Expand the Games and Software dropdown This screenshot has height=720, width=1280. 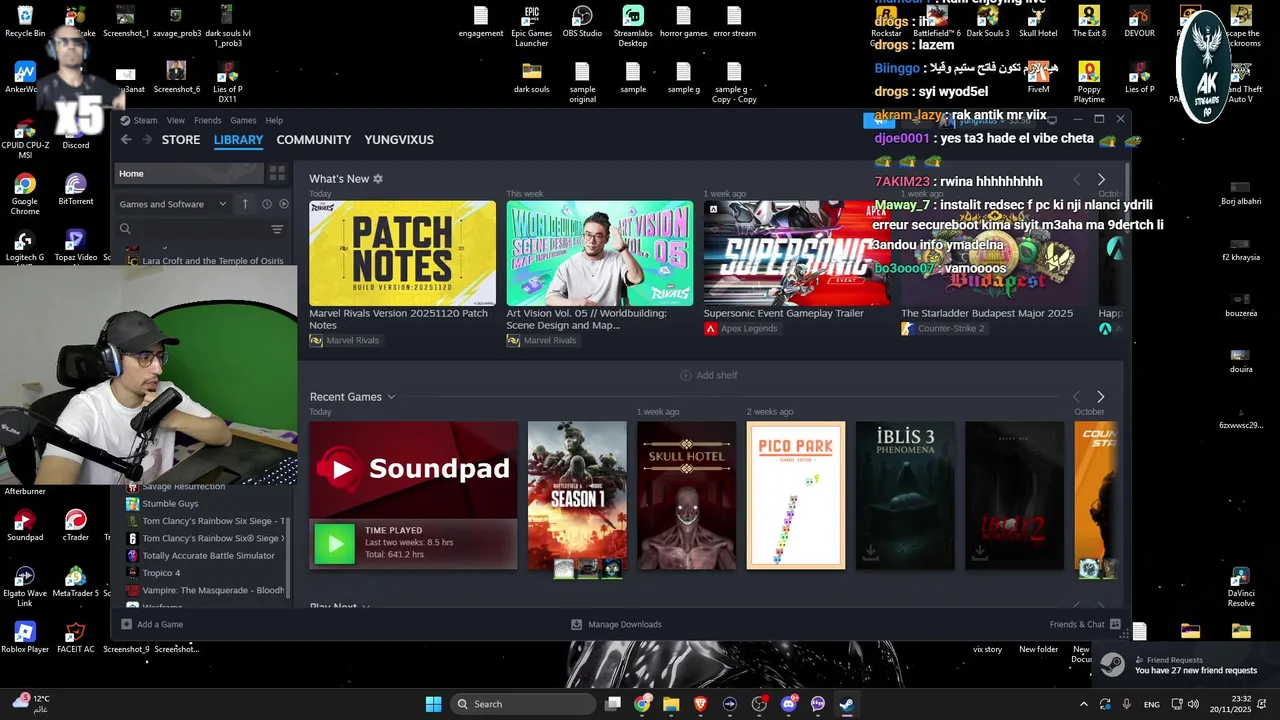tap(173, 204)
